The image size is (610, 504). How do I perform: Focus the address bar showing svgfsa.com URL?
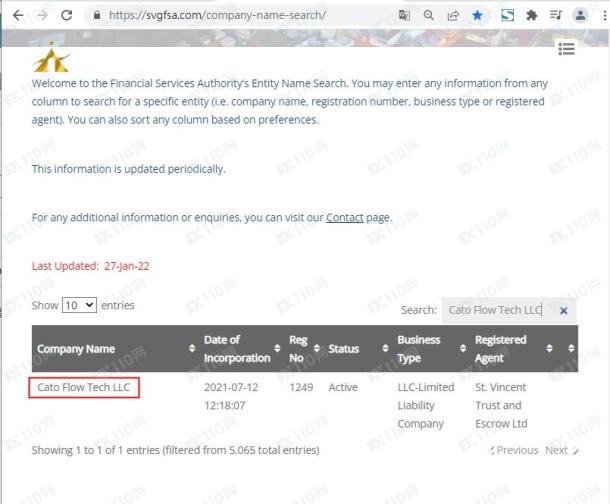click(217, 15)
